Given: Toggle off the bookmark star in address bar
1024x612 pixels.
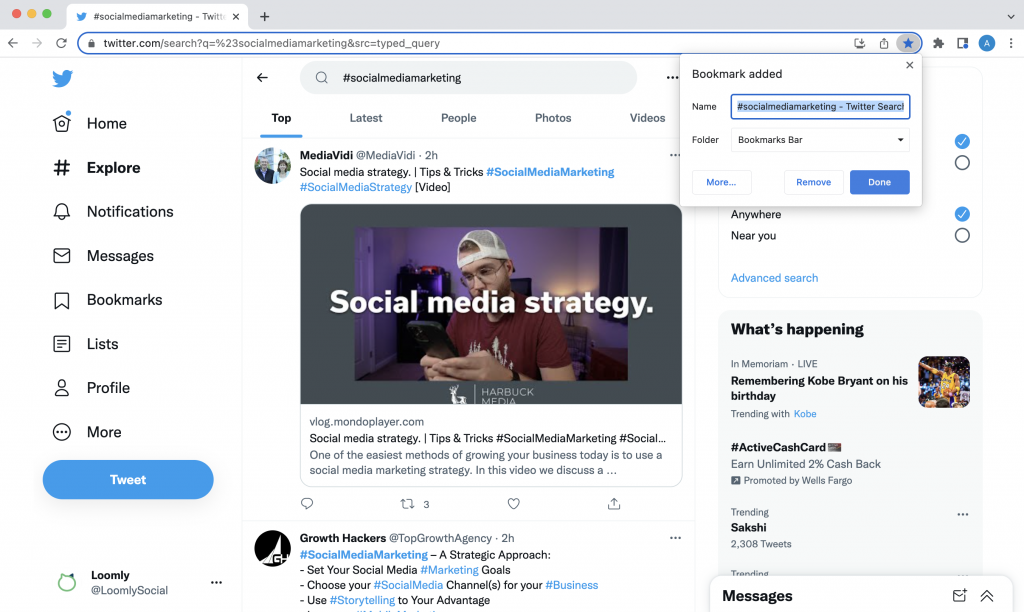Looking at the screenshot, I should 908,43.
